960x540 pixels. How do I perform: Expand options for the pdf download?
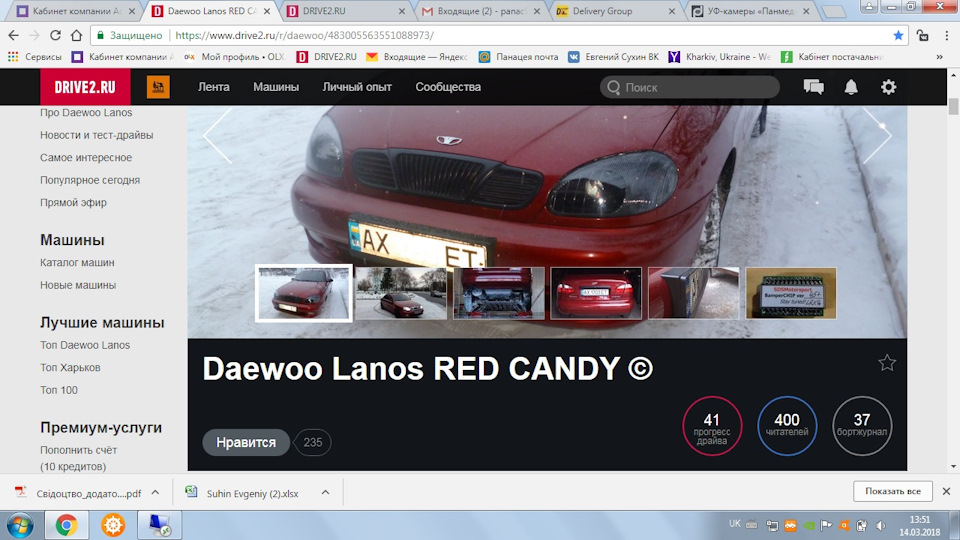156,492
